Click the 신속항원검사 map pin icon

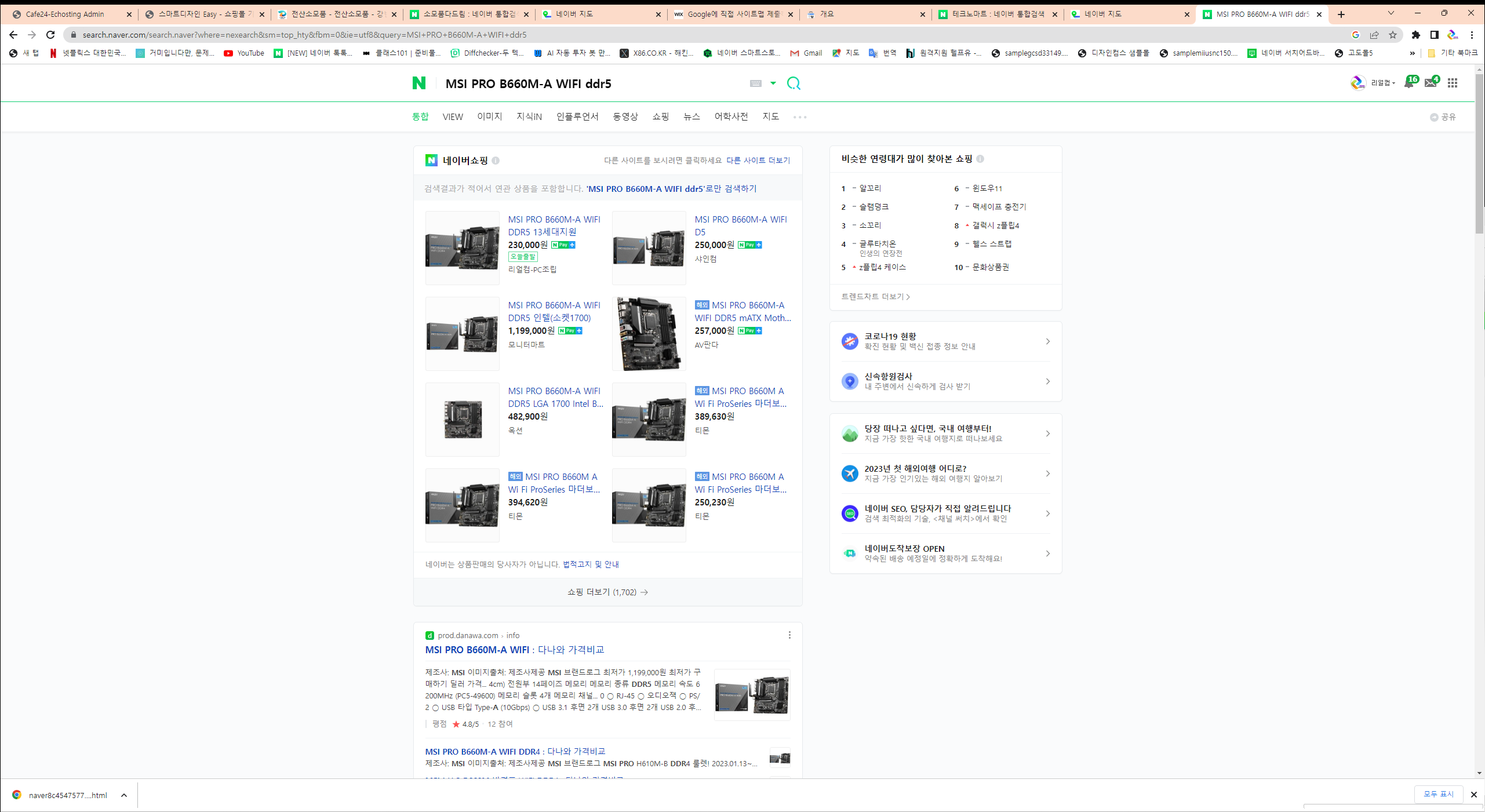coord(850,381)
